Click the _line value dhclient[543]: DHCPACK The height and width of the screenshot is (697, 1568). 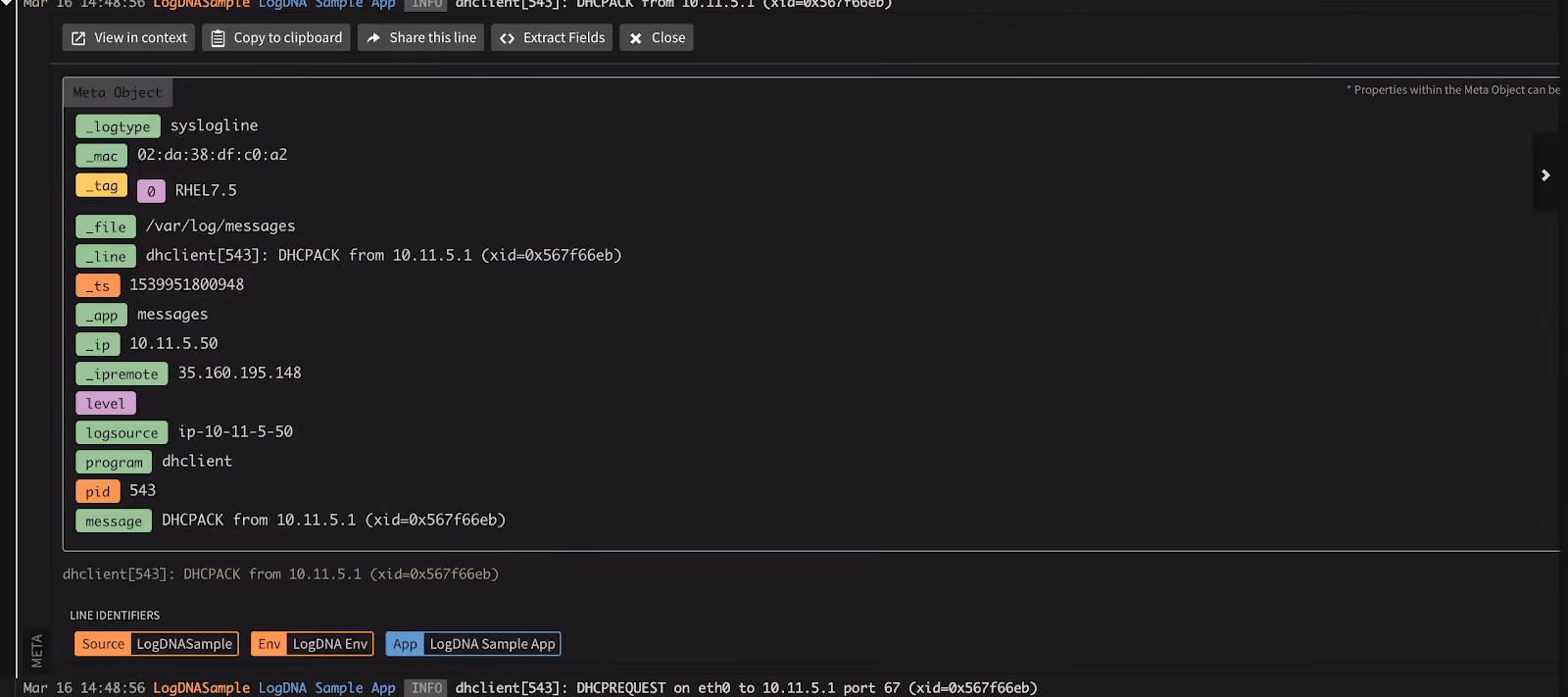point(384,255)
